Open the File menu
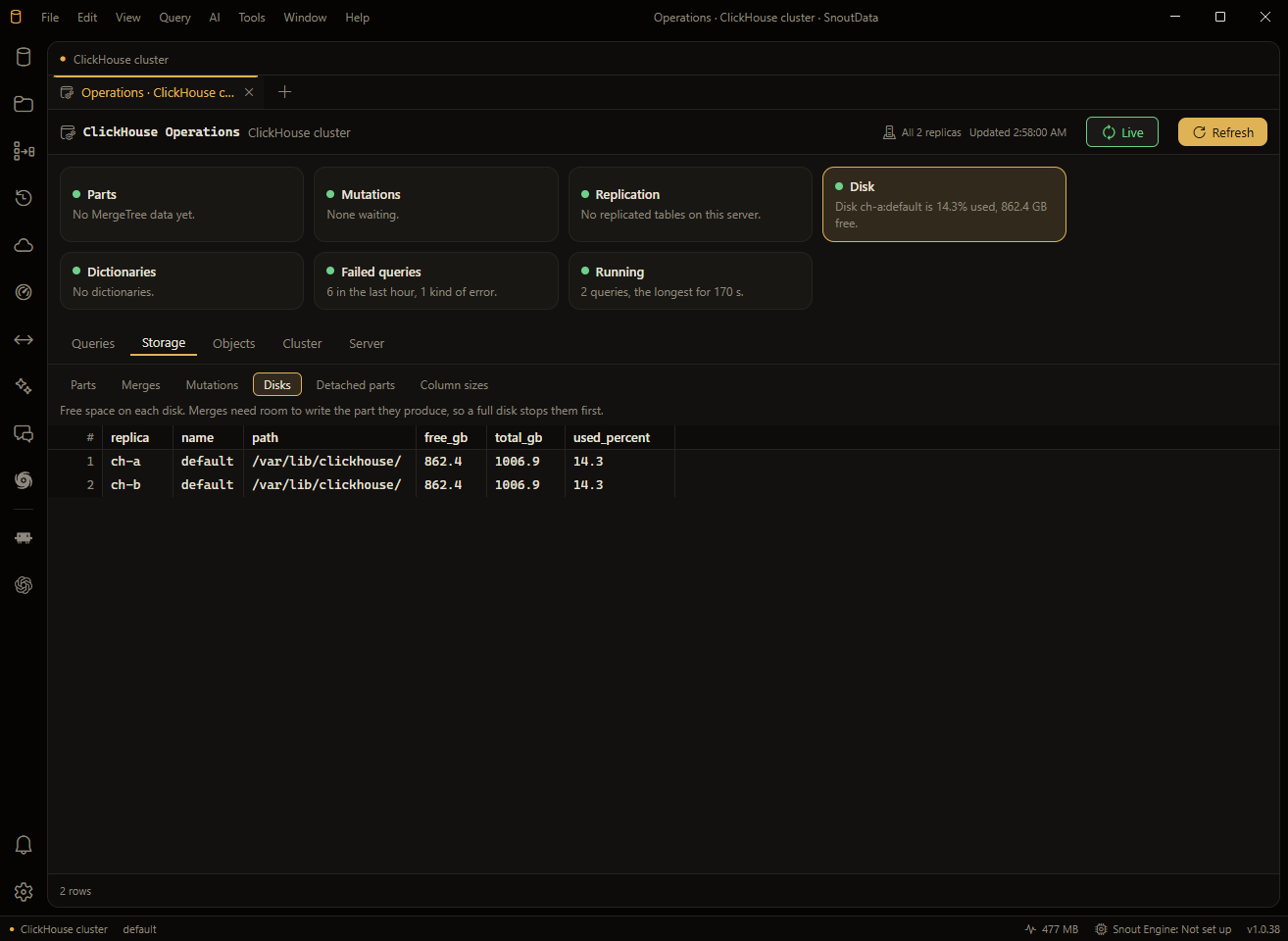1288x941 pixels. click(50, 18)
